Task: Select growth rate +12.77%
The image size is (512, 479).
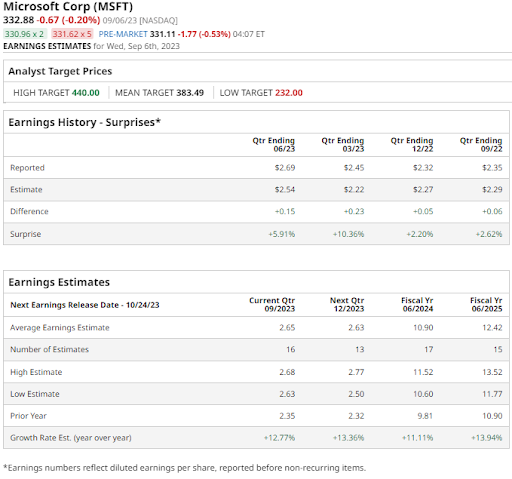Action: pos(279,438)
